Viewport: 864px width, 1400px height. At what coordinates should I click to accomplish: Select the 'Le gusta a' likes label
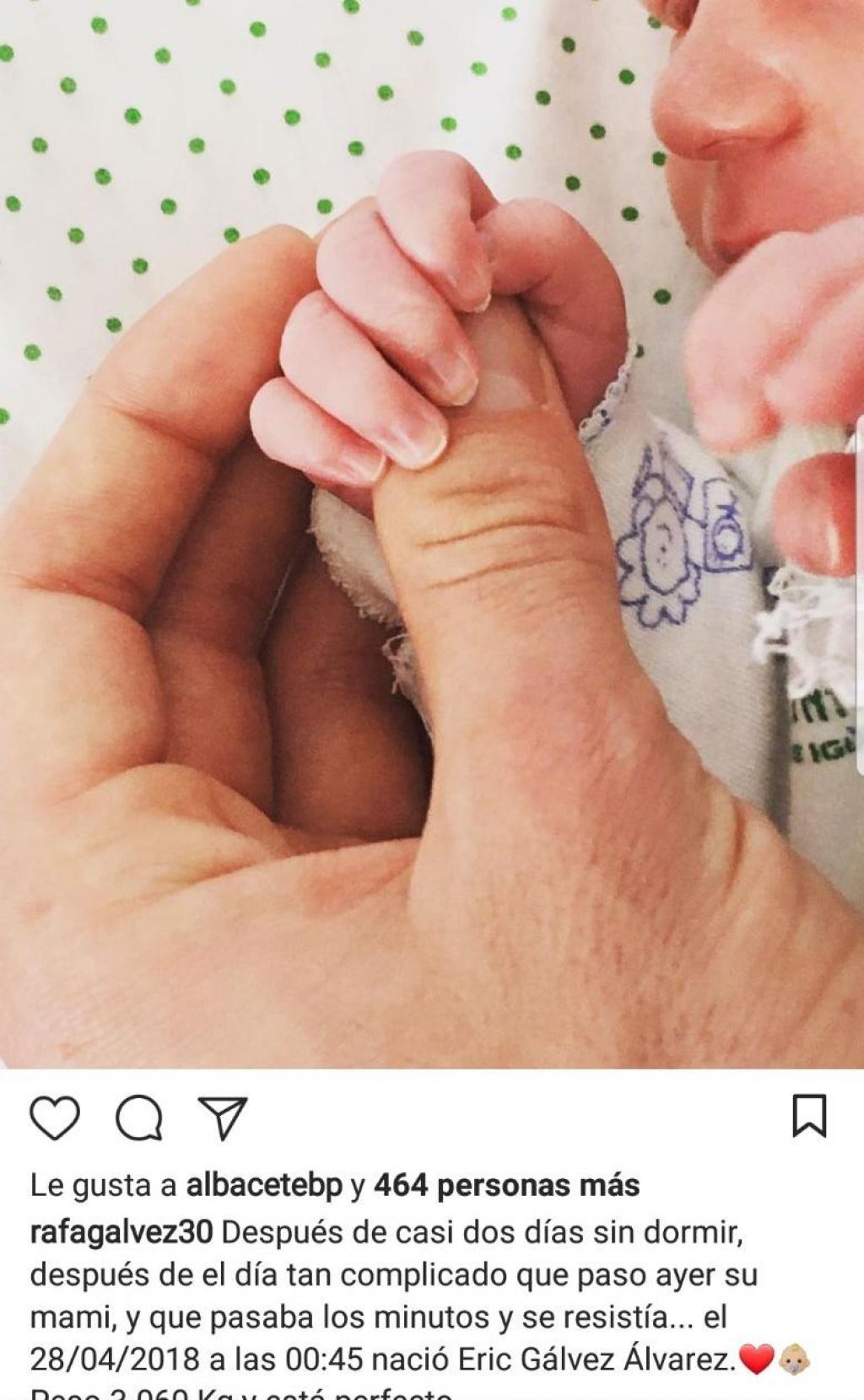click(104, 1187)
